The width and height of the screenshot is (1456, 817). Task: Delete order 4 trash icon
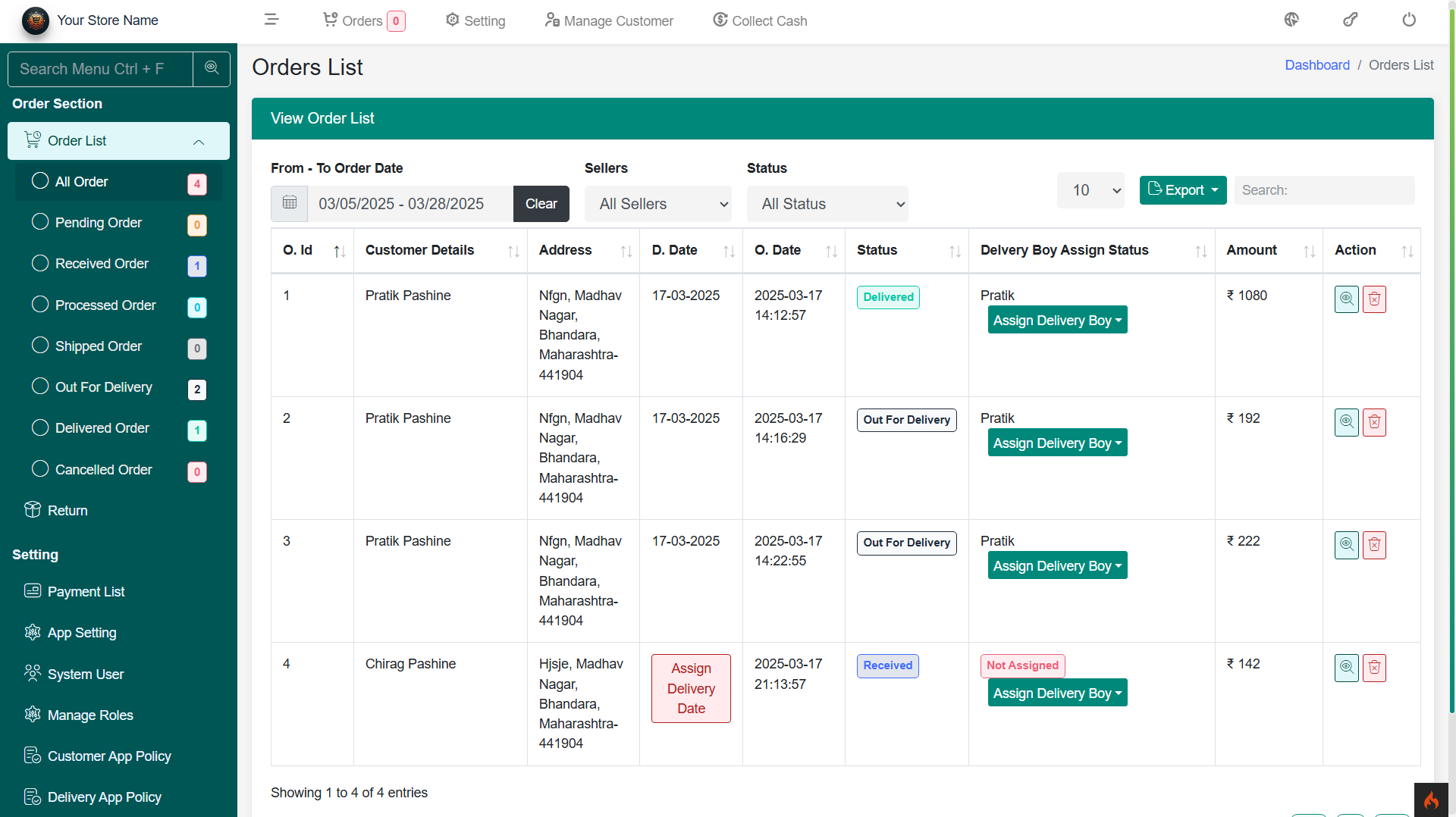(x=1374, y=668)
